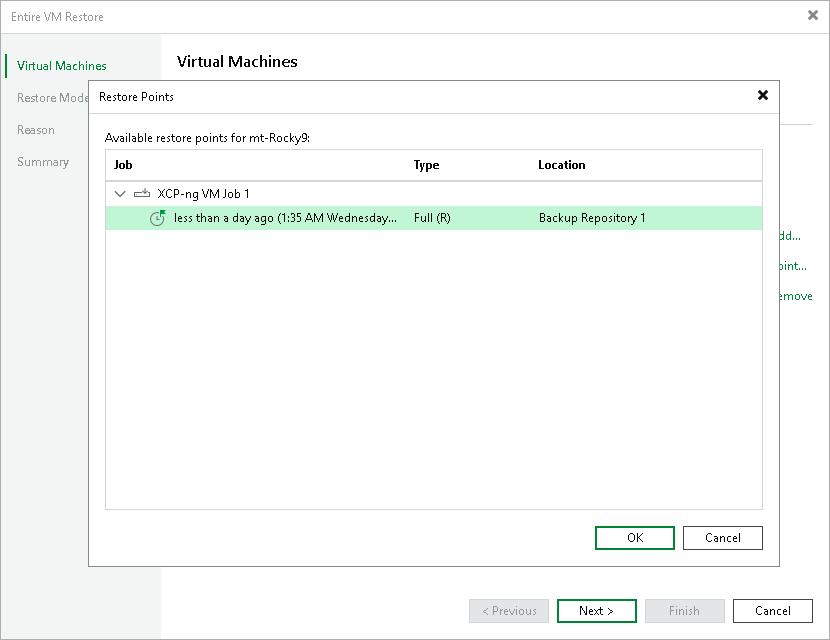Confirm with OK in the Restore Points dialog

pyautogui.click(x=635, y=538)
